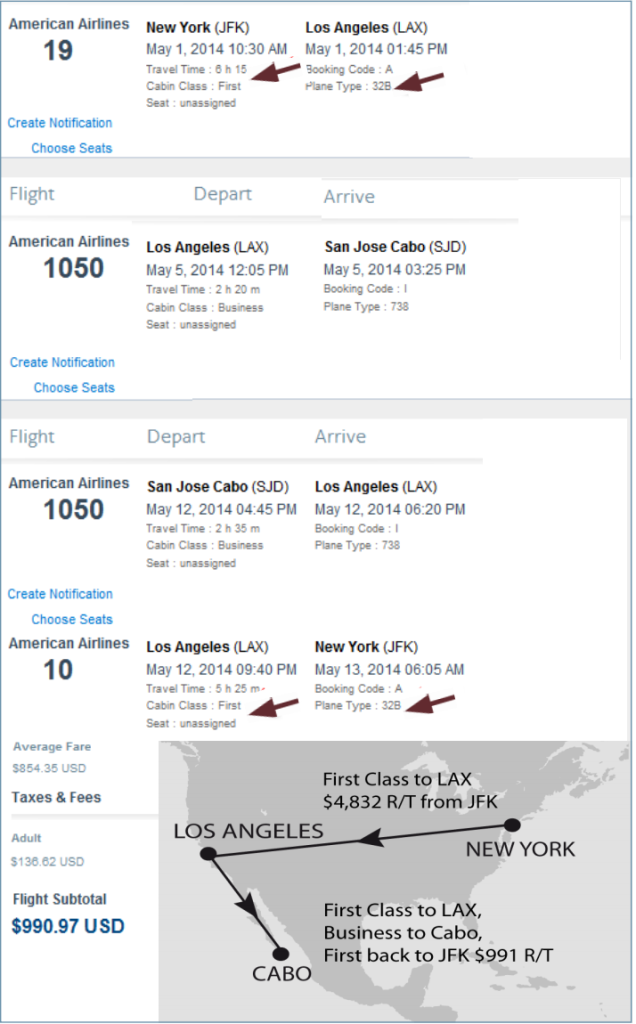Click the New York marker on the map
Viewport: 636px width, 1024px height.
513,826
